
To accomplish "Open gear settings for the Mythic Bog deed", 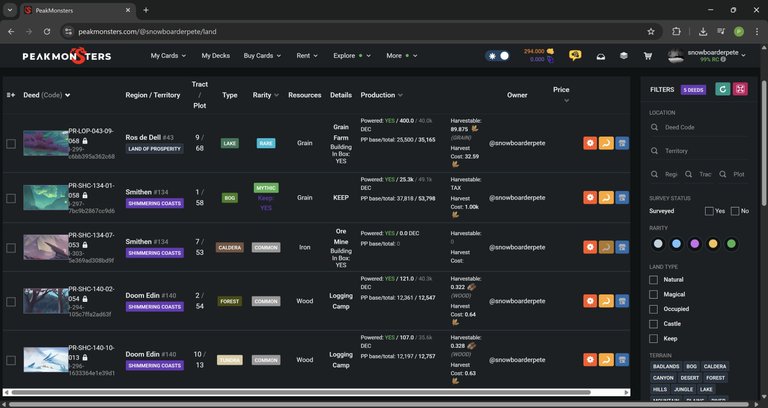I will click(x=590, y=197).
